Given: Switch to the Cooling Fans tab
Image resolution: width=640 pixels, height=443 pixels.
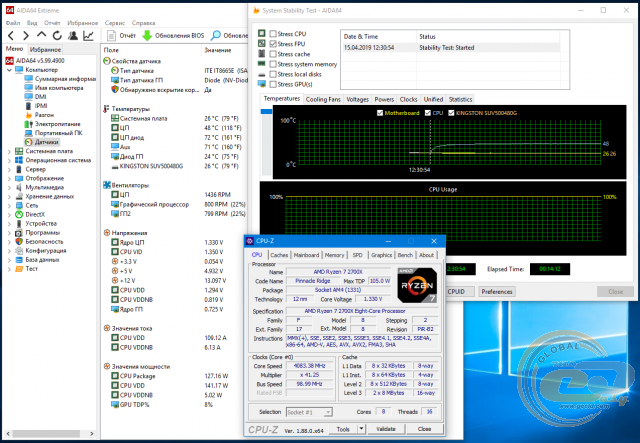Looking at the screenshot, I should click(323, 99).
